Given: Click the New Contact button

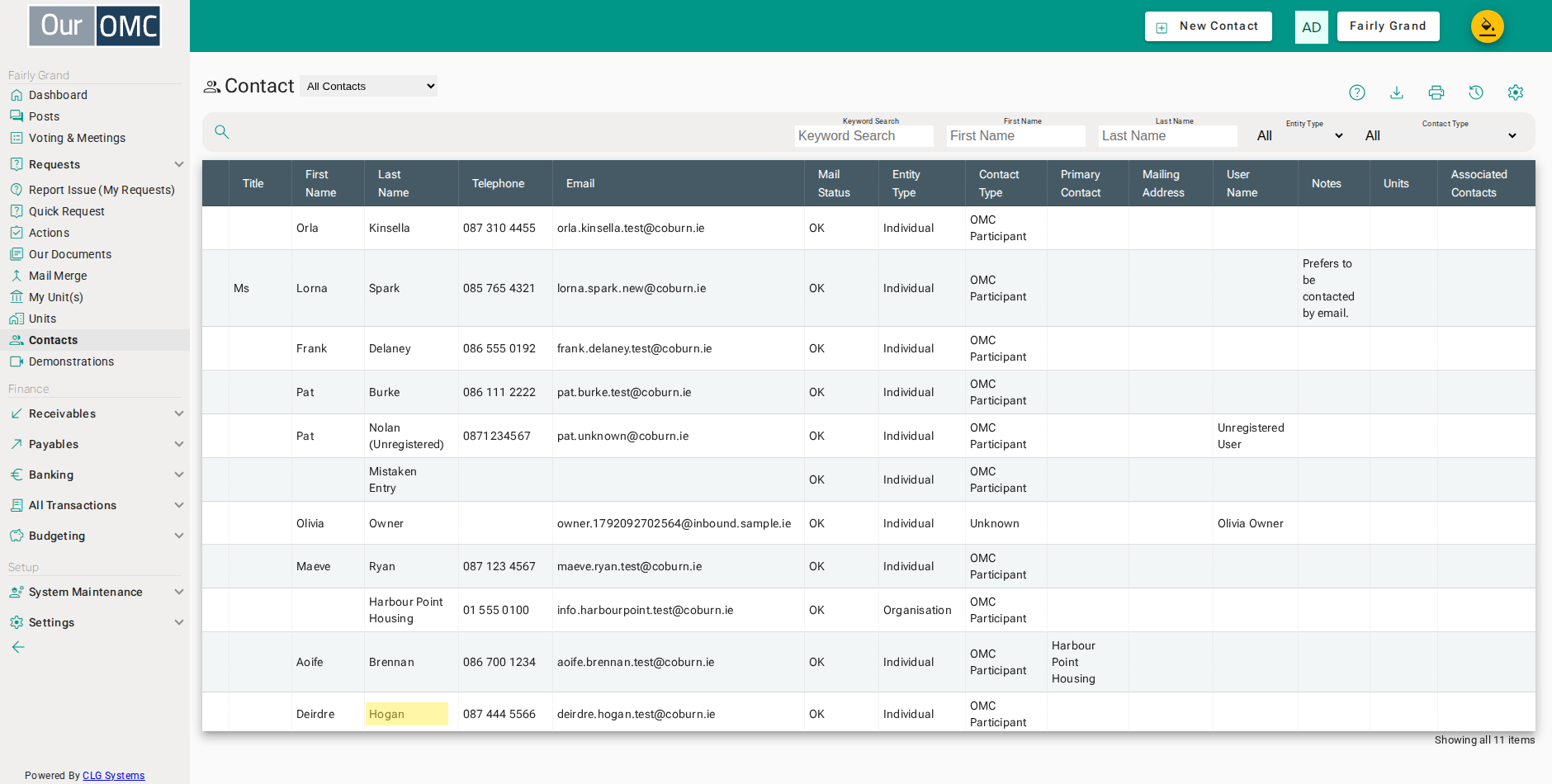Looking at the screenshot, I should tap(1209, 26).
